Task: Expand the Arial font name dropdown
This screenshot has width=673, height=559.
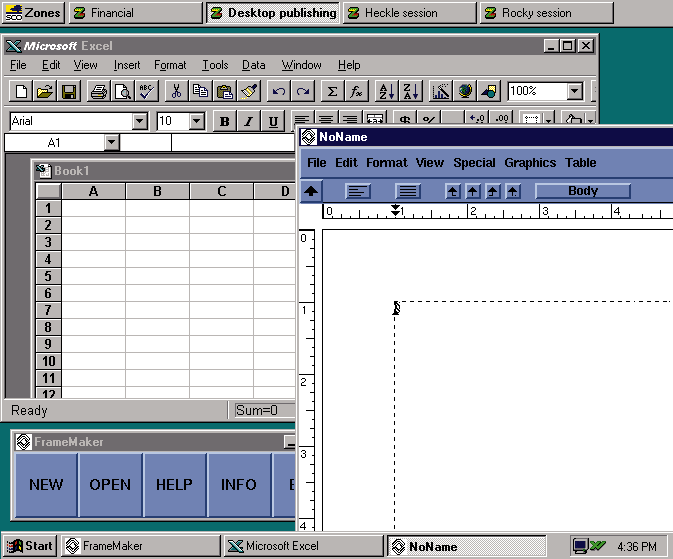Action: tap(139, 121)
